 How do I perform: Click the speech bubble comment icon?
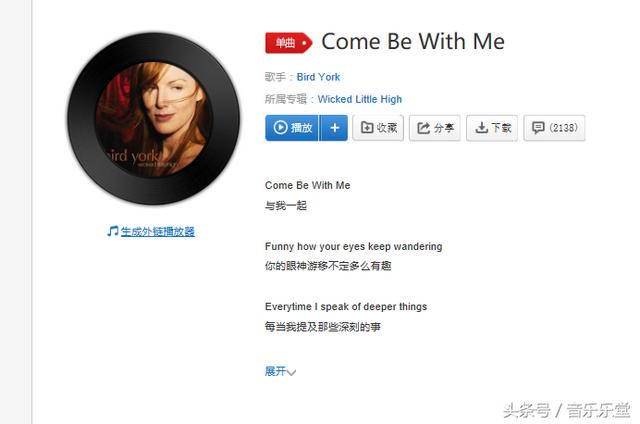point(538,128)
